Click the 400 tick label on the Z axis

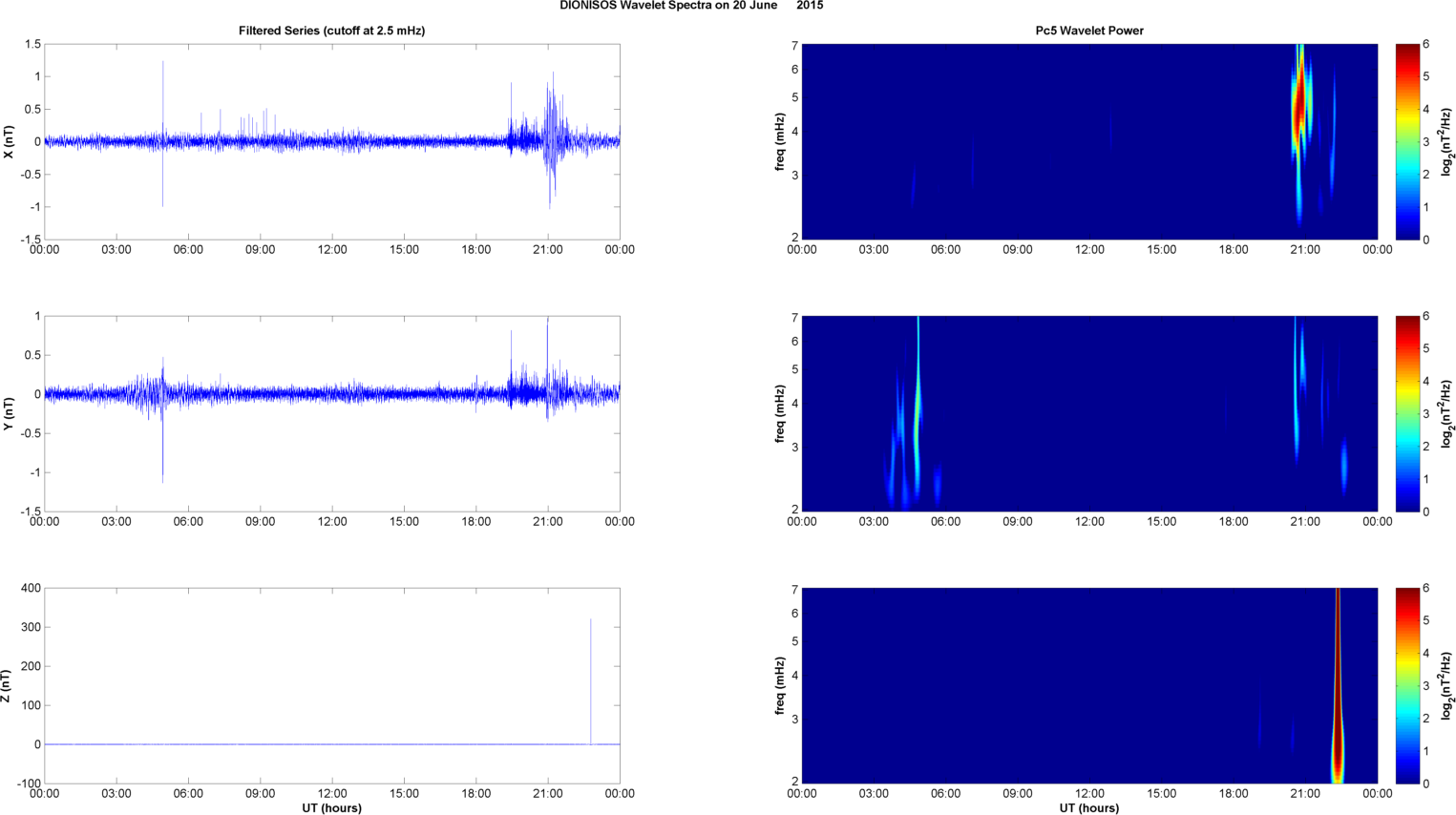(x=31, y=588)
